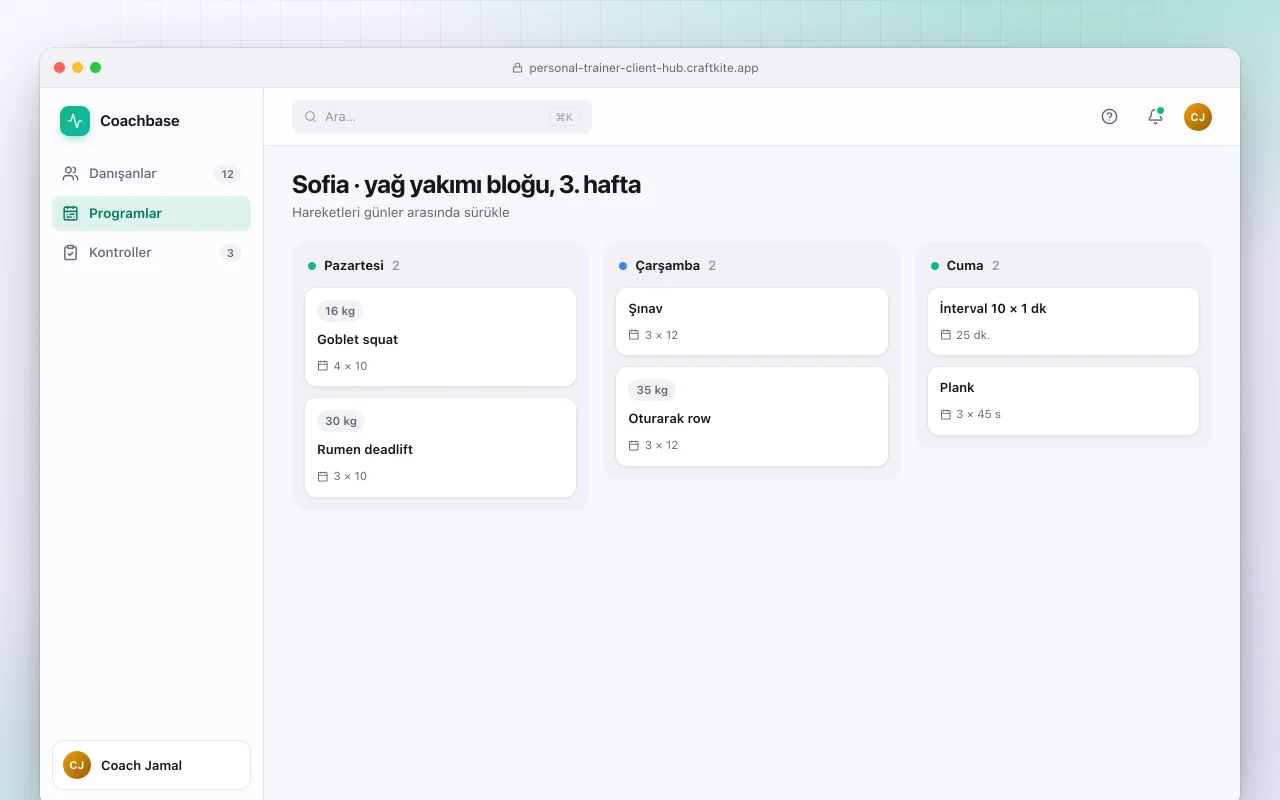The height and width of the screenshot is (800, 1280).
Task: Click the Programlar calendar icon
Action: 70,213
